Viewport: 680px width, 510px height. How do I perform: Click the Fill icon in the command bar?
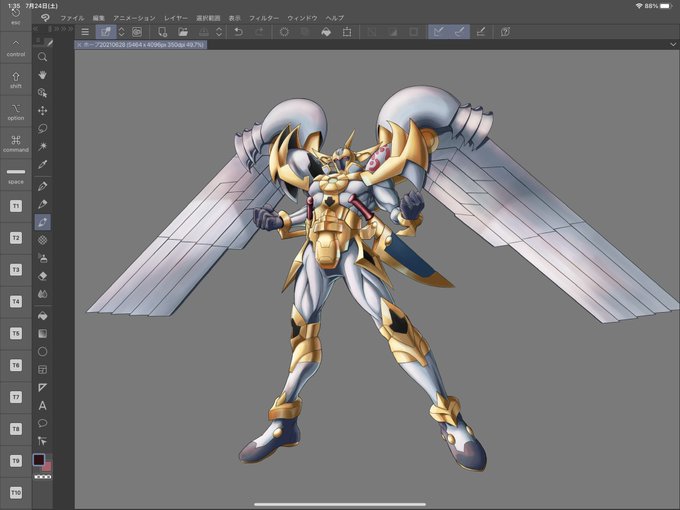coord(326,32)
